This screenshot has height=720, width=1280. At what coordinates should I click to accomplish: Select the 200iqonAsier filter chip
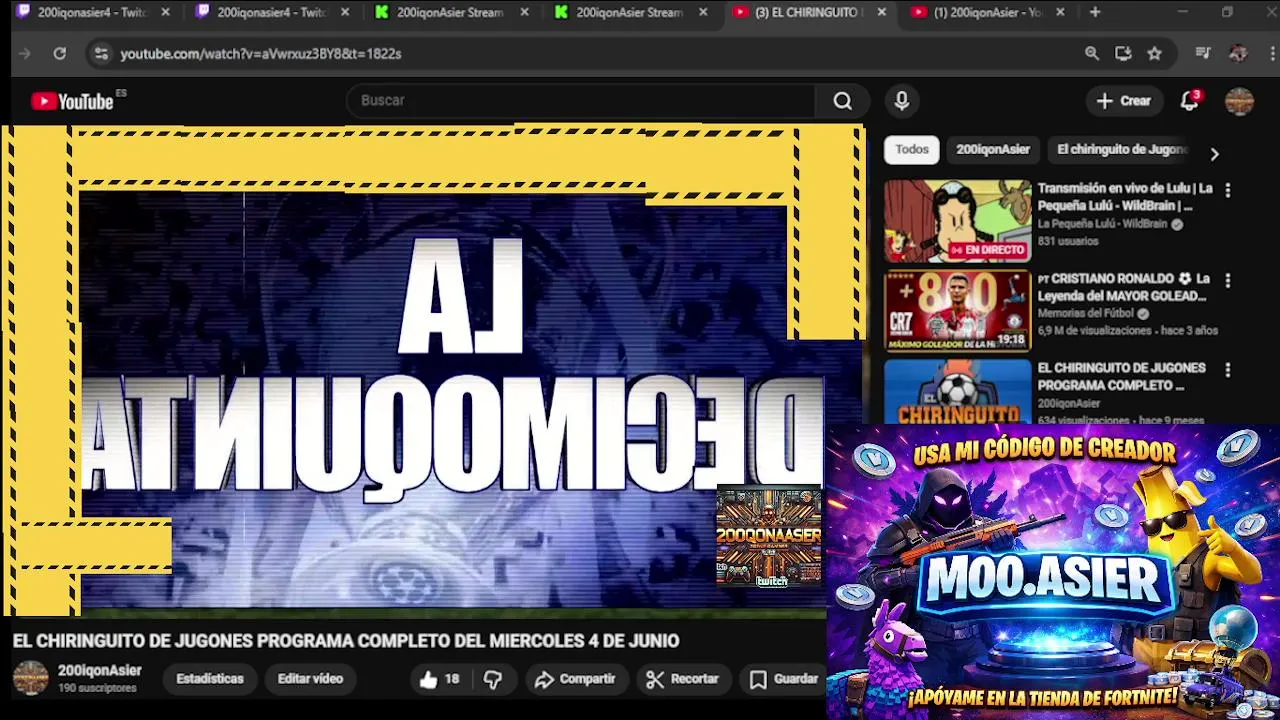pyautogui.click(x=993, y=150)
